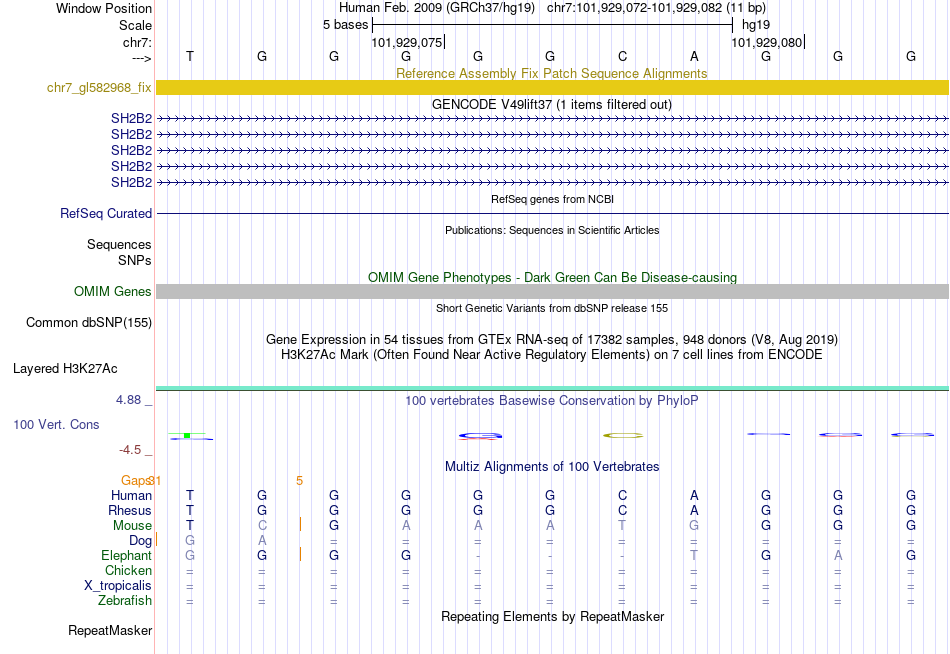Click the T base in the Elephant row
950x654 pixels.
coord(694,555)
